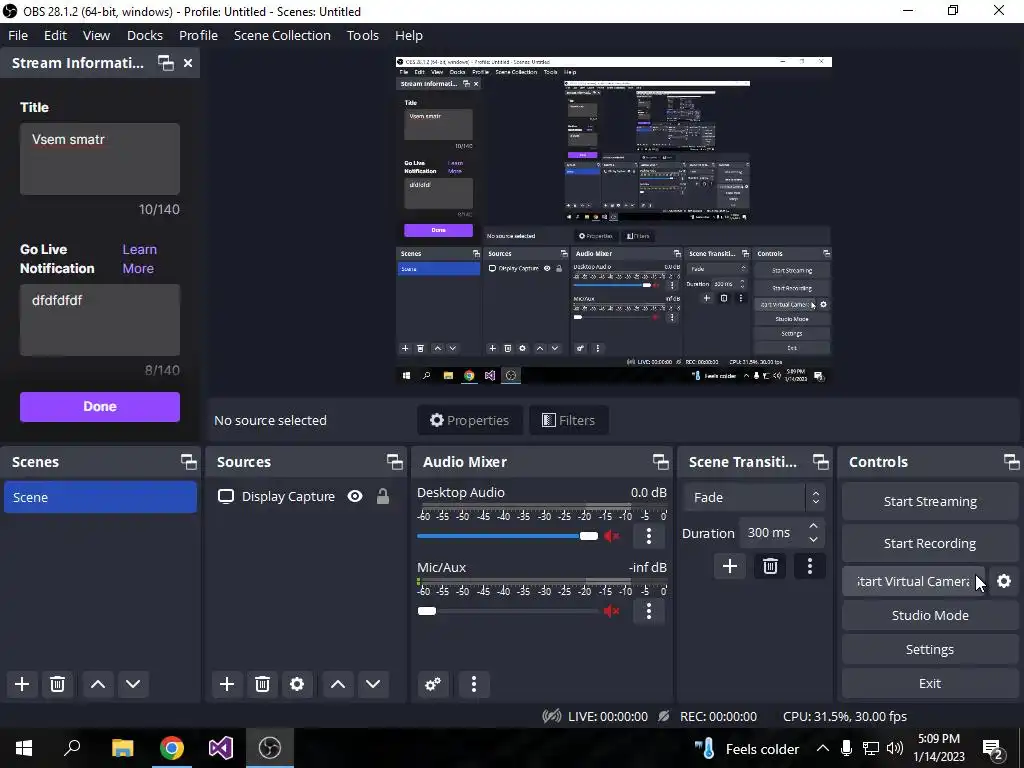Open OBS Settings from Controls
This screenshot has width=1024, height=768.
(x=930, y=649)
